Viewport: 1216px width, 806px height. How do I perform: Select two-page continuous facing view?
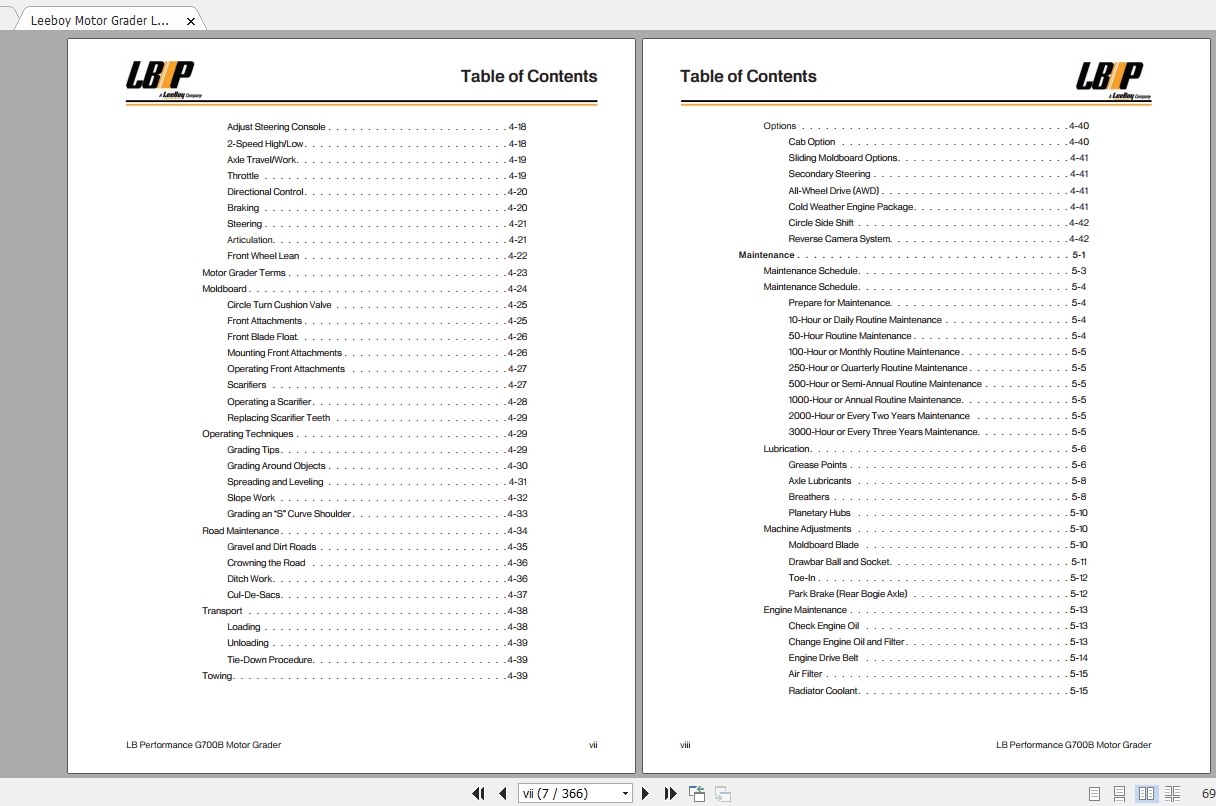tap(1172, 794)
